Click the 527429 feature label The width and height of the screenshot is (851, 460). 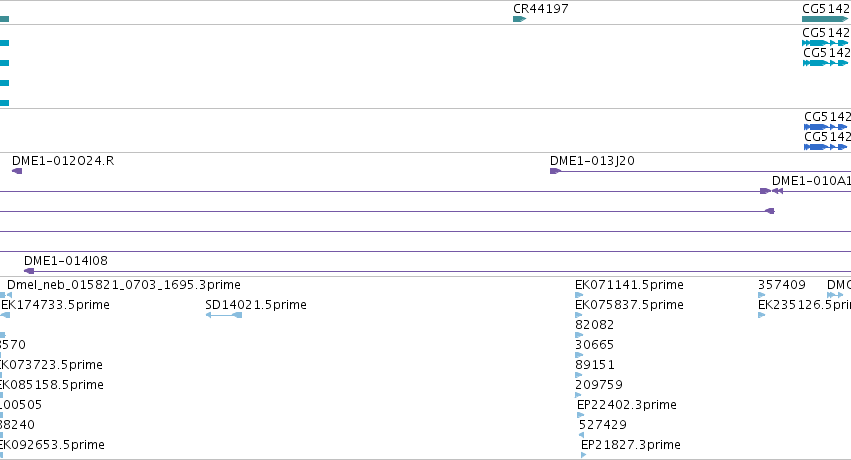click(602, 424)
